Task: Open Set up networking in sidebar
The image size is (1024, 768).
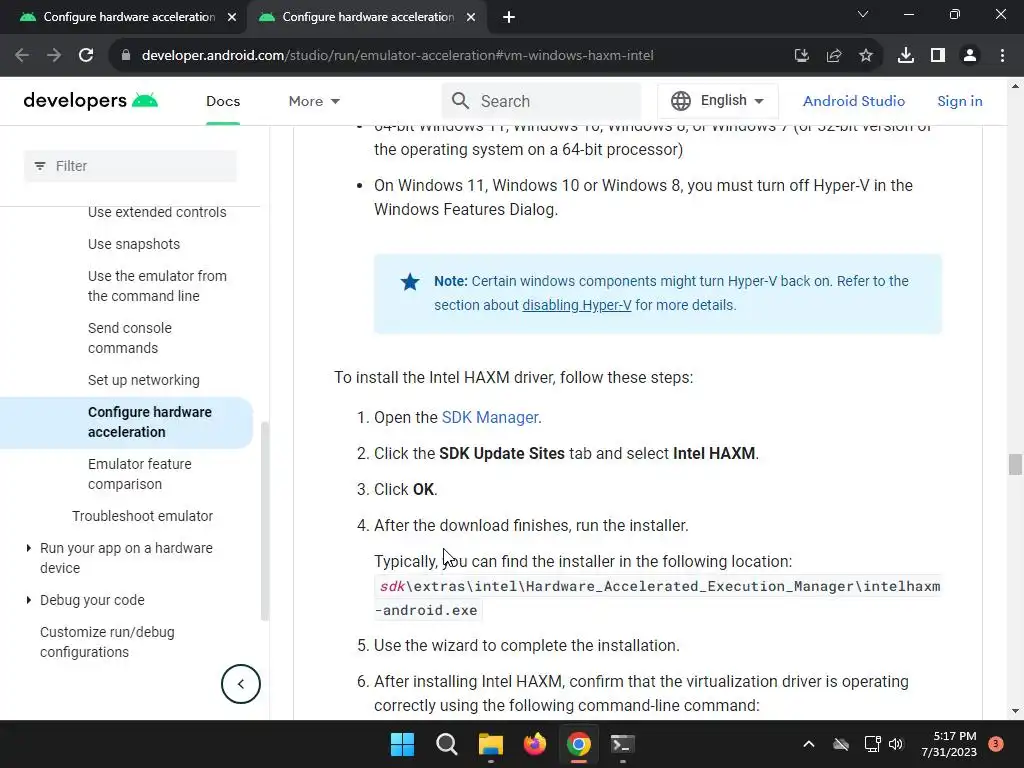Action: pyautogui.click(x=144, y=380)
